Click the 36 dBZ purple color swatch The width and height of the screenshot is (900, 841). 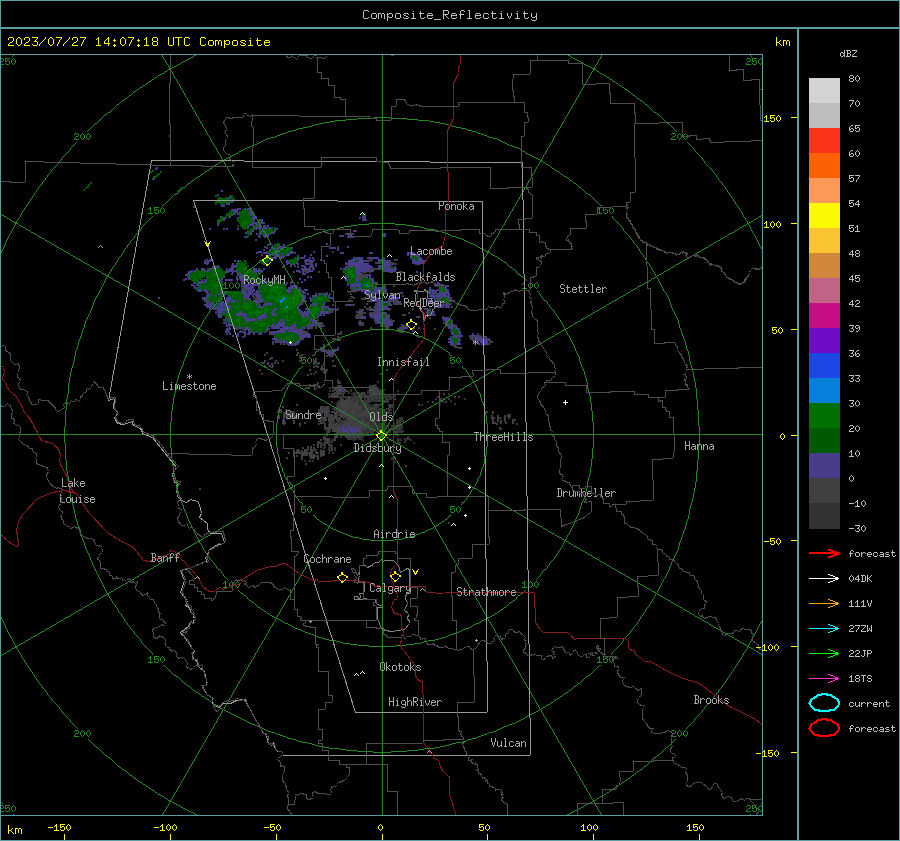(x=824, y=340)
